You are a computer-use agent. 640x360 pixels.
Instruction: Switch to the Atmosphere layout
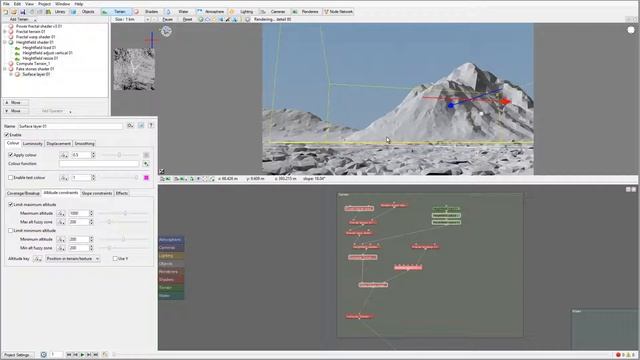[211, 12]
